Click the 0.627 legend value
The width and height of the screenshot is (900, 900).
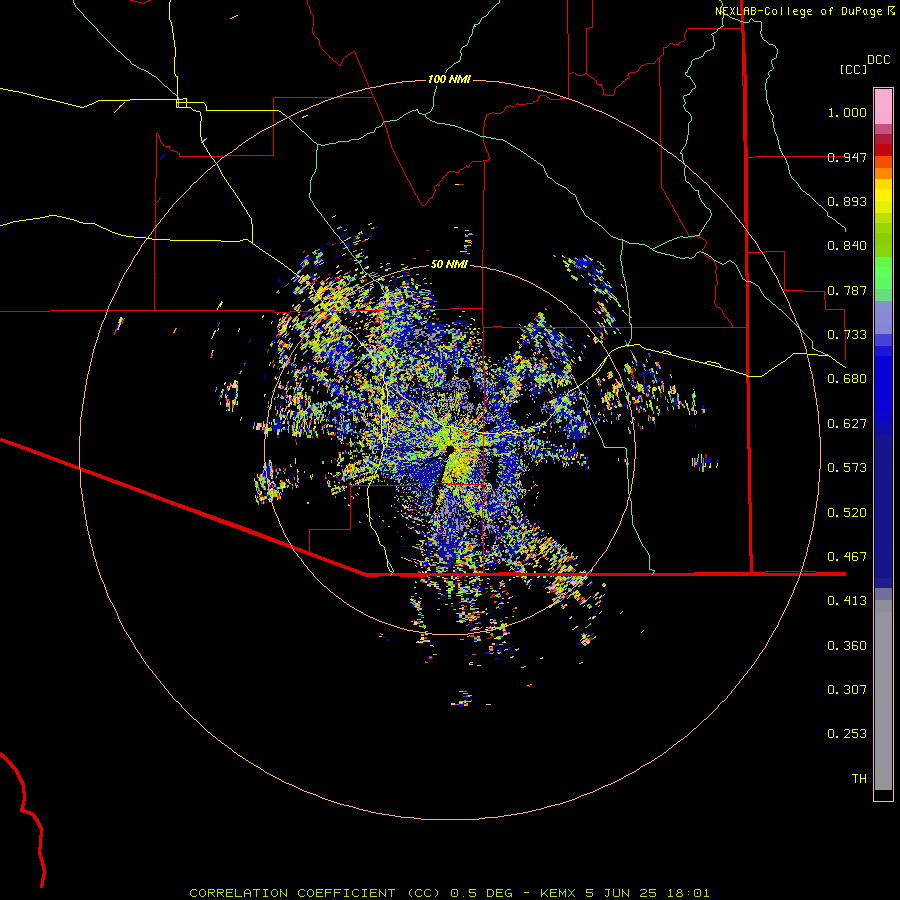click(x=847, y=424)
